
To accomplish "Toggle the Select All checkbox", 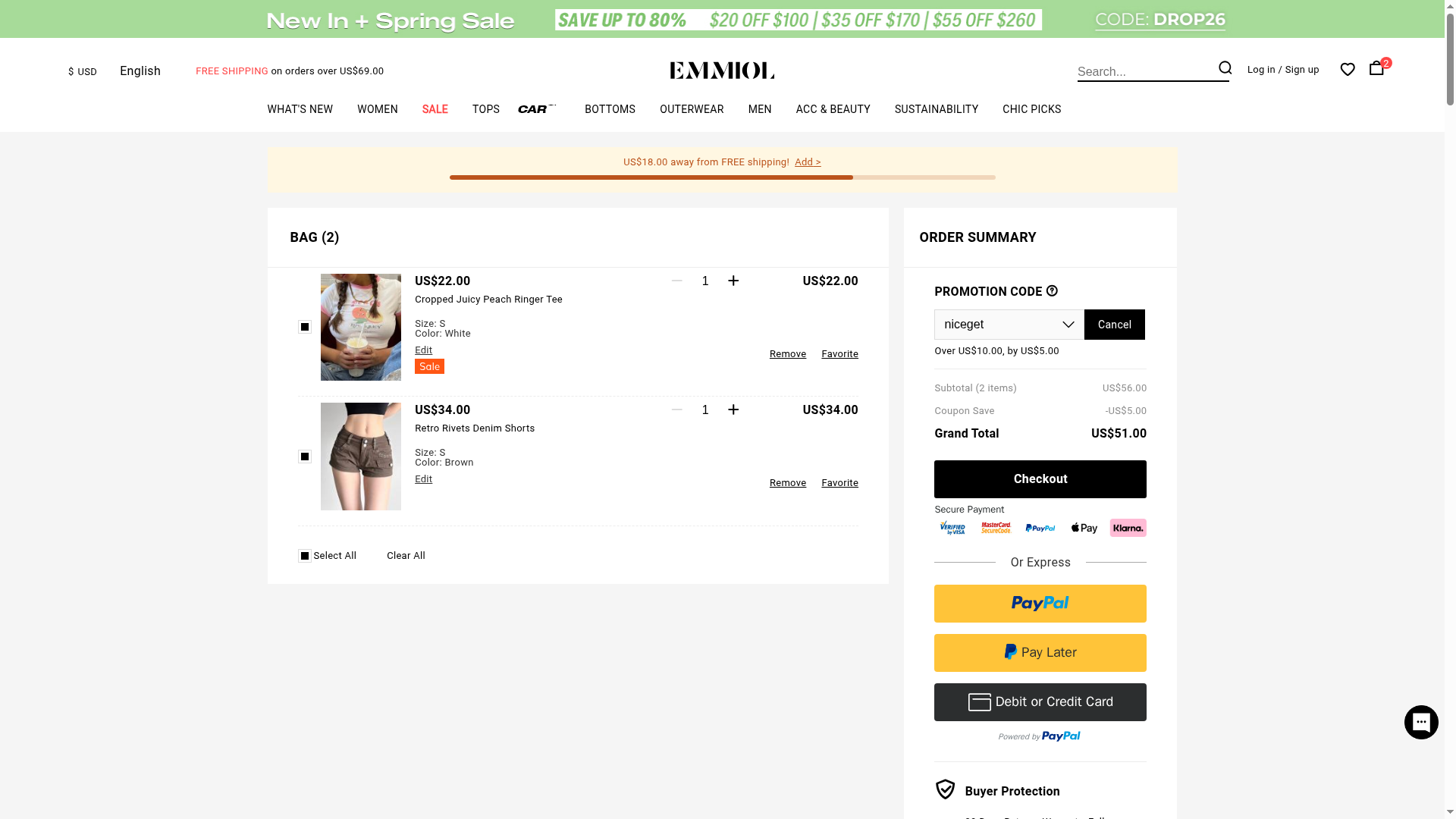I will (x=305, y=556).
